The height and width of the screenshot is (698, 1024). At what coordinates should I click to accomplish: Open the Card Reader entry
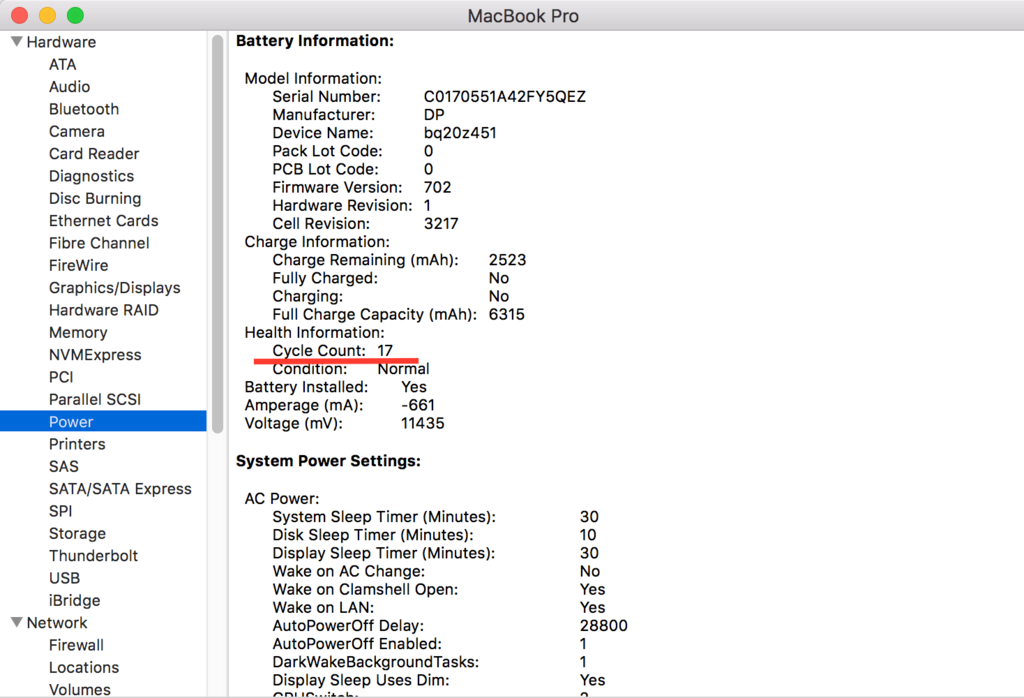click(94, 153)
